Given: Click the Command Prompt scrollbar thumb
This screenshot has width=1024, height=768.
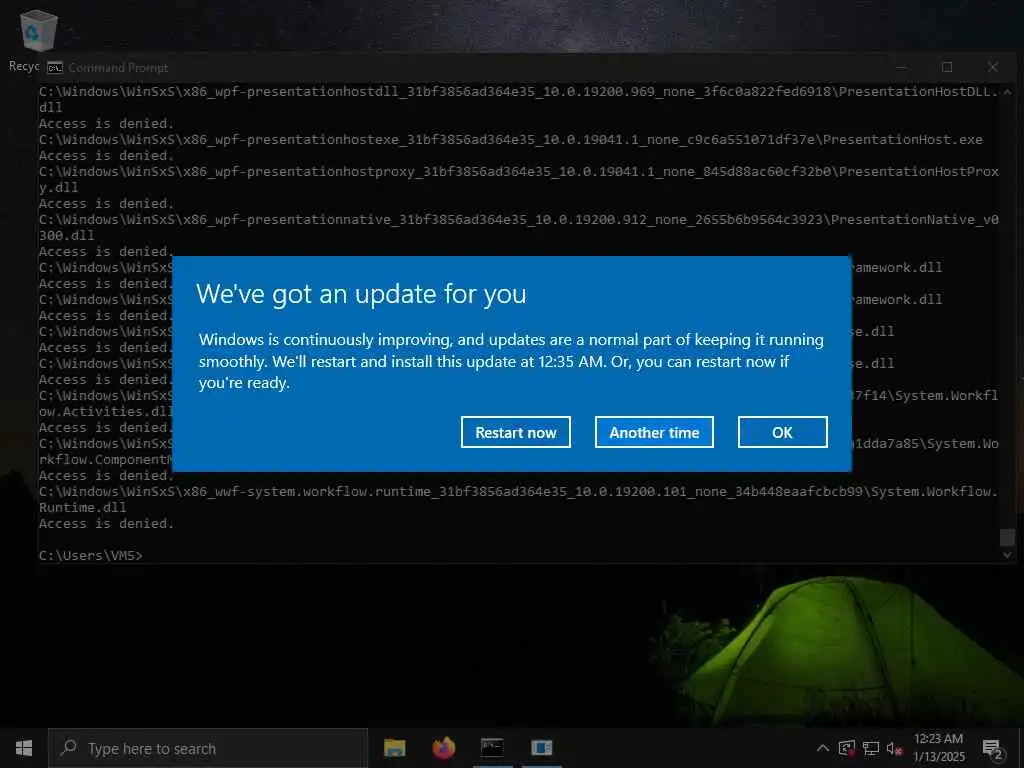Looking at the screenshot, I should click(x=1007, y=537).
